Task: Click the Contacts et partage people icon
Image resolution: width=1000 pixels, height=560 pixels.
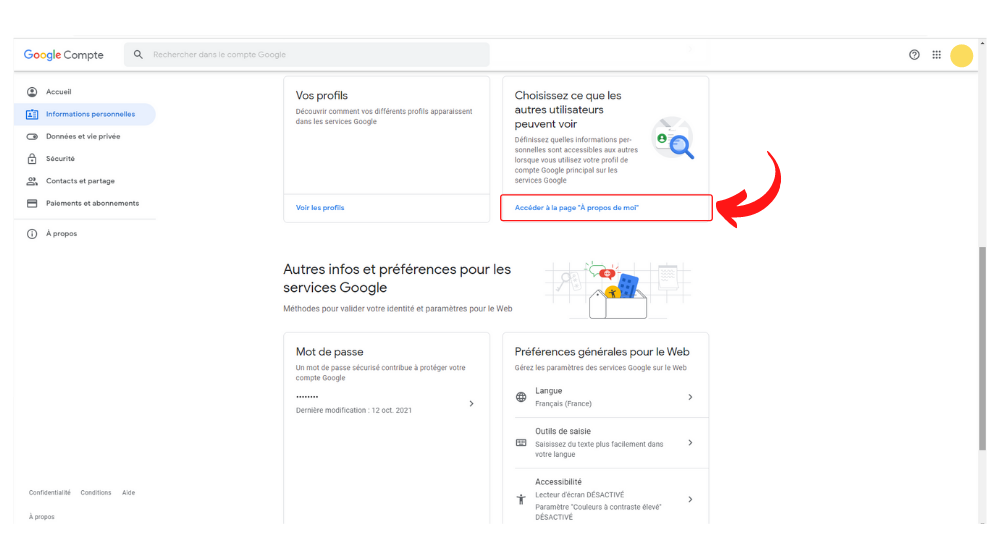Action: coord(32,181)
